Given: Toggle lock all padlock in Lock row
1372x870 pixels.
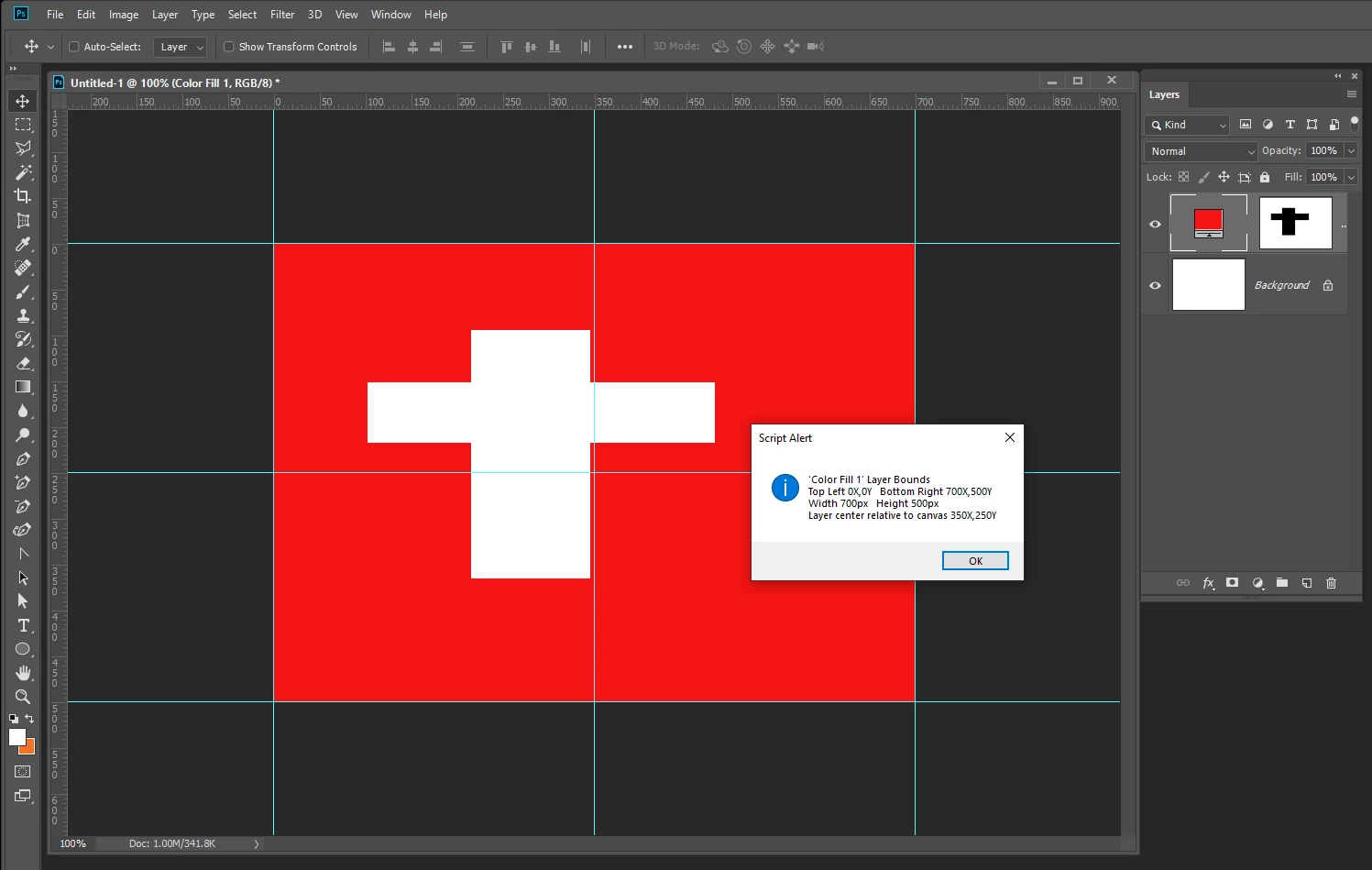Looking at the screenshot, I should coord(1265,177).
